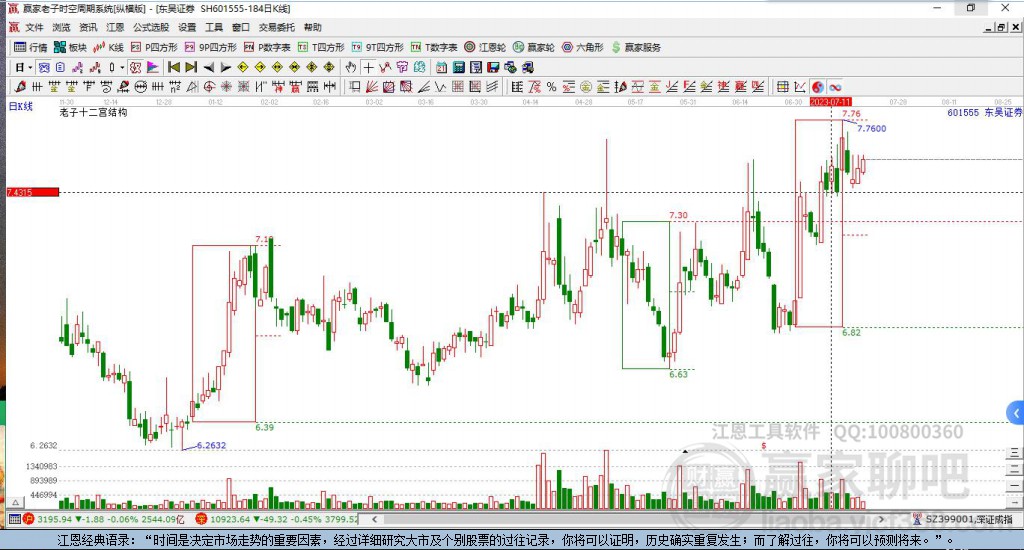Viewport: 1024px width, 550px height.
Task: Click the 7.4315 red price label
Action: [33, 192]
